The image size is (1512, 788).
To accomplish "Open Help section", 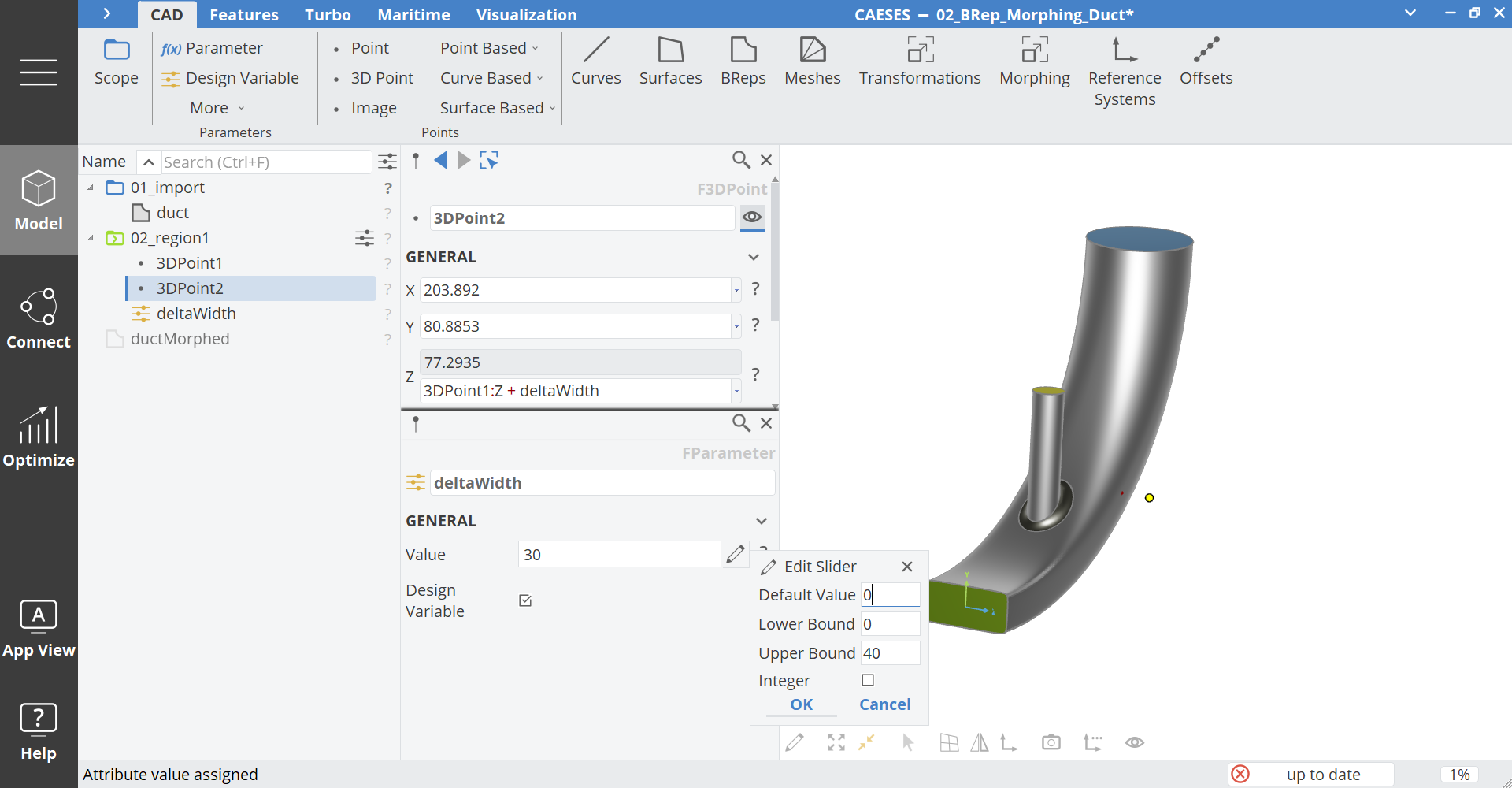I will click(x=39, y=731).
